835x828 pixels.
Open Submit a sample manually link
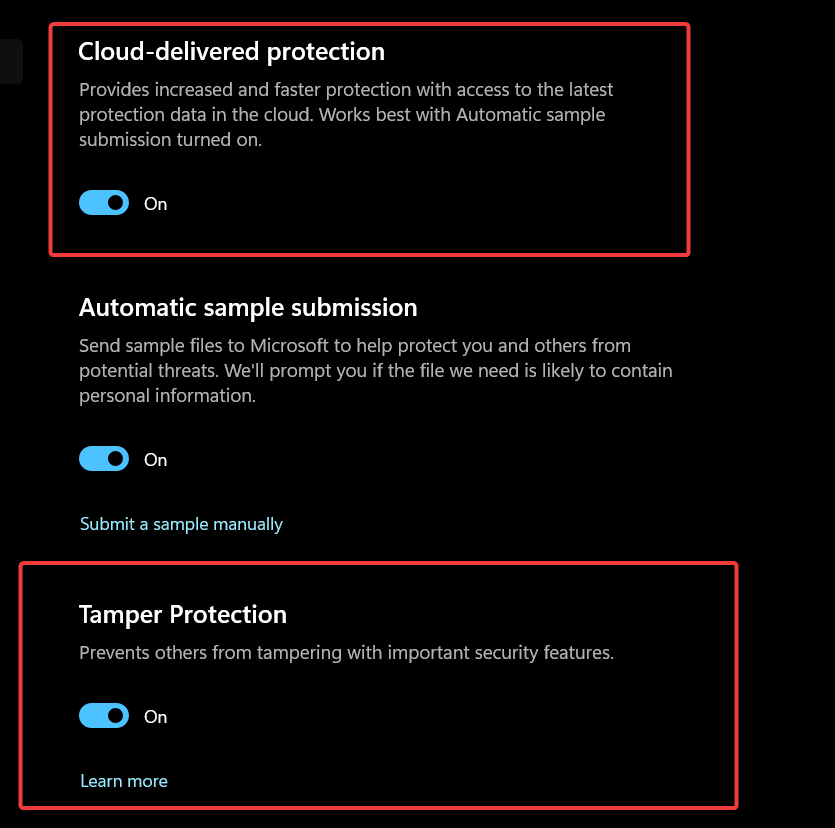click(x=181, y=523)
